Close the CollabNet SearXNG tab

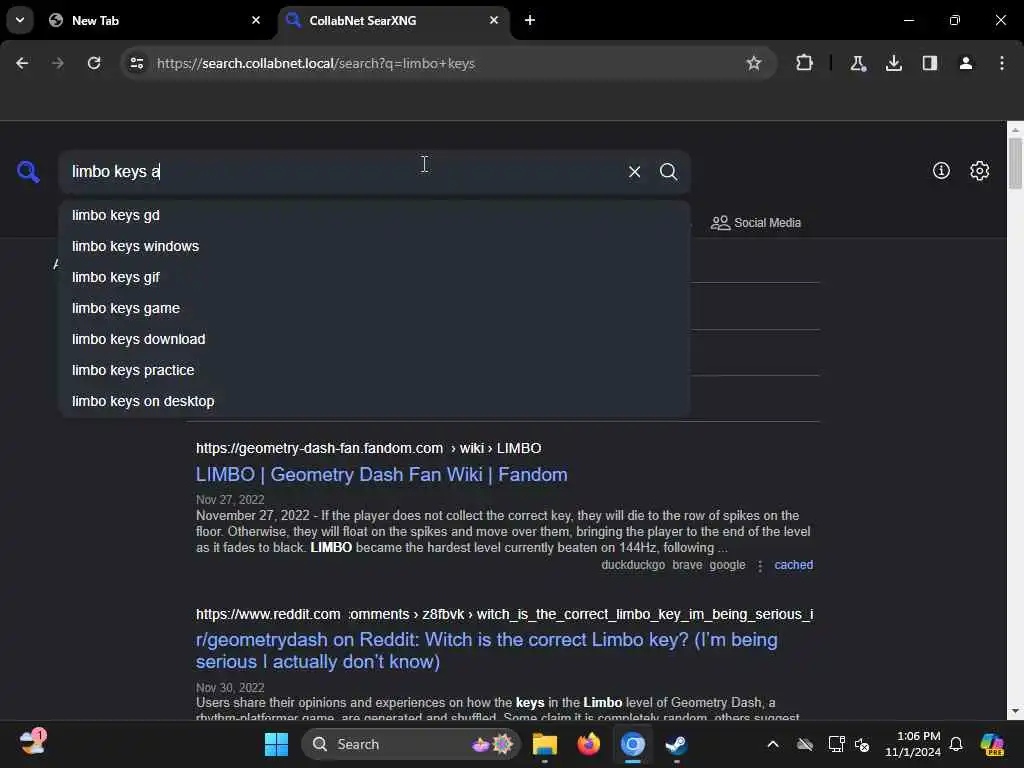click(x=494, y=20)
